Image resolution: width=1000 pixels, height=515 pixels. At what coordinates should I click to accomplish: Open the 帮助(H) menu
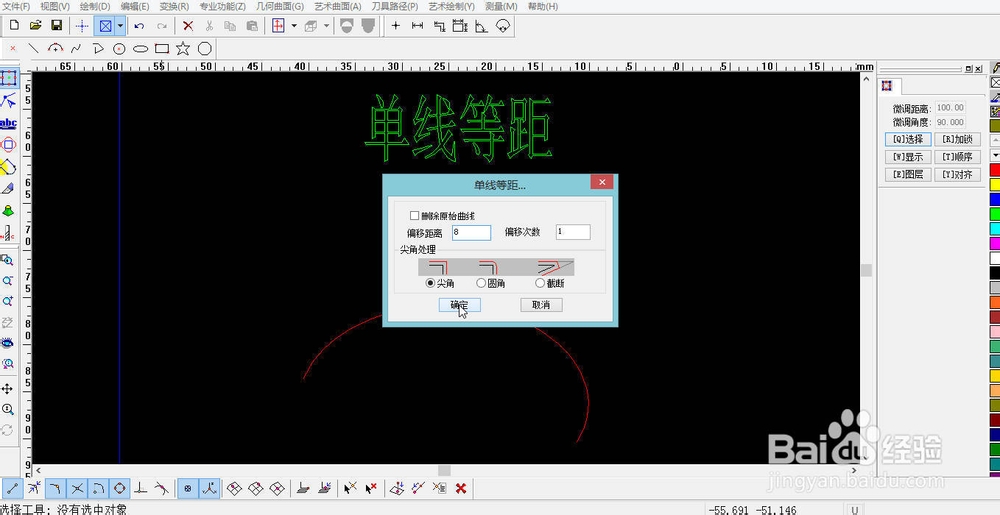tap(543, 6)
